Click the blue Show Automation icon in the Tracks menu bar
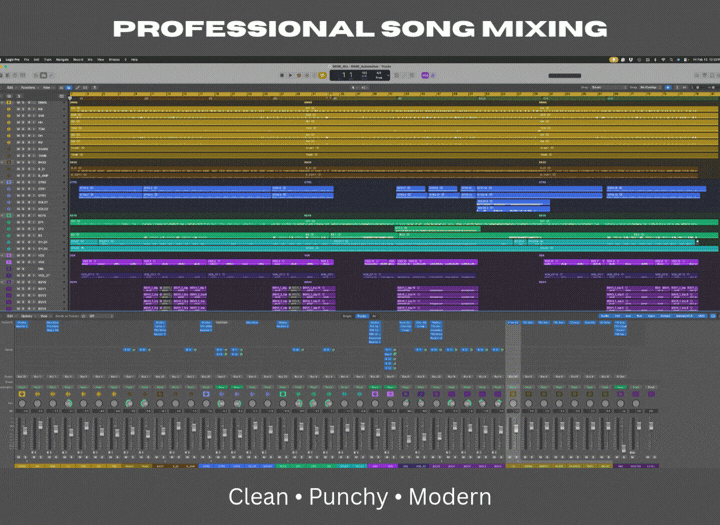 (69, 87)
